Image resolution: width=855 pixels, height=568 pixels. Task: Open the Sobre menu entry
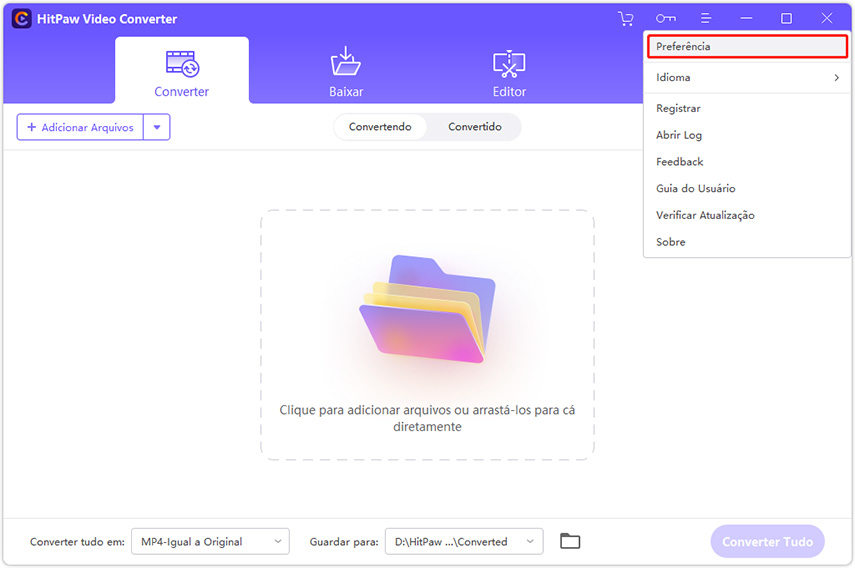click(747, 241)
